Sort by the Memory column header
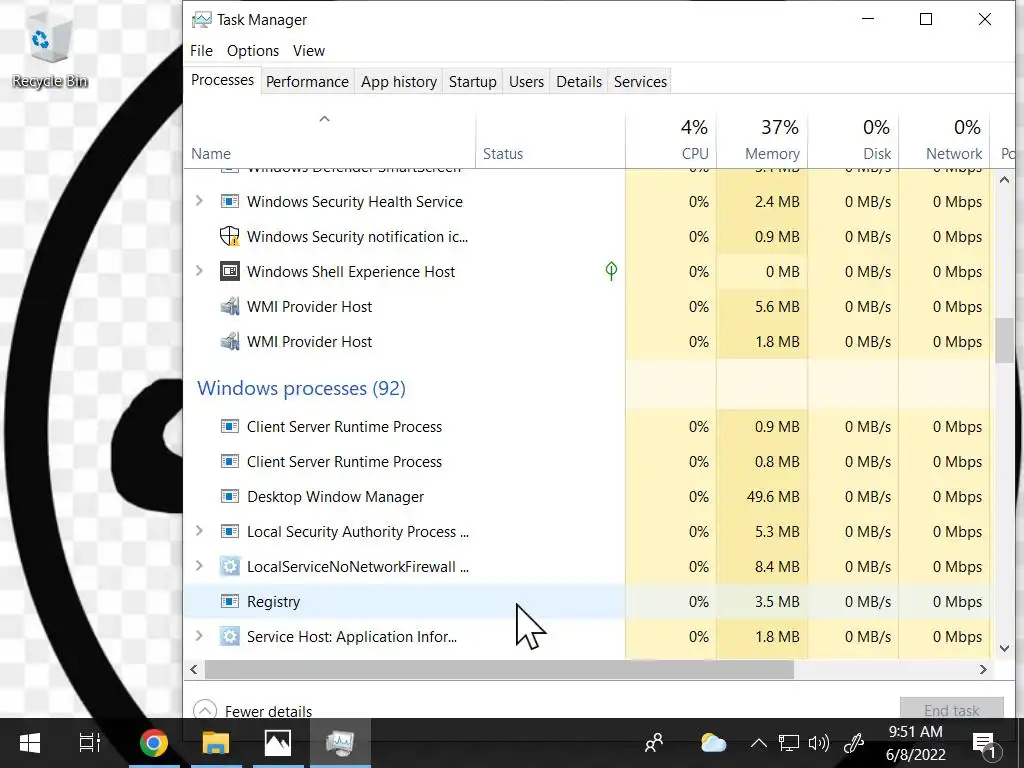 [762, 140]
